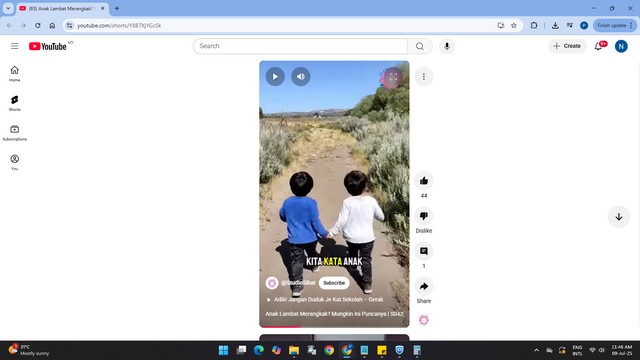Toggle play on the Short video

click(x=275, y=76)
